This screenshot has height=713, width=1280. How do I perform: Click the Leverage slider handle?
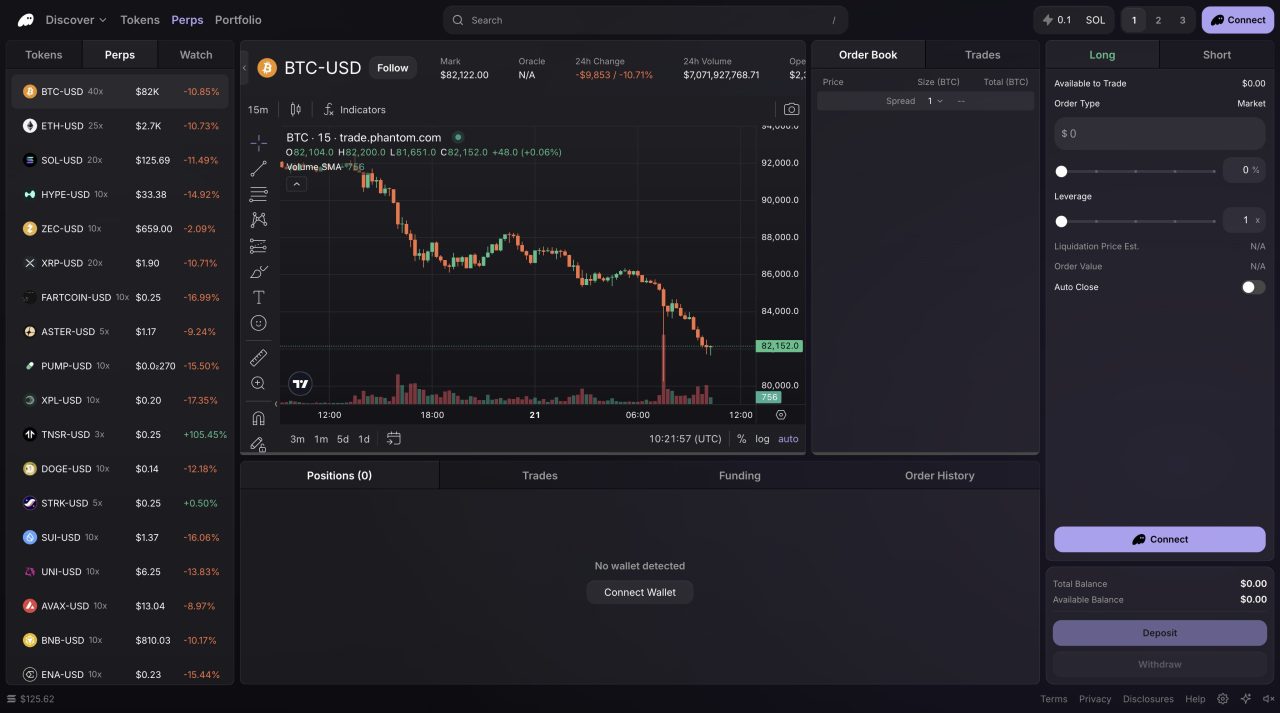coord(1061,221)
